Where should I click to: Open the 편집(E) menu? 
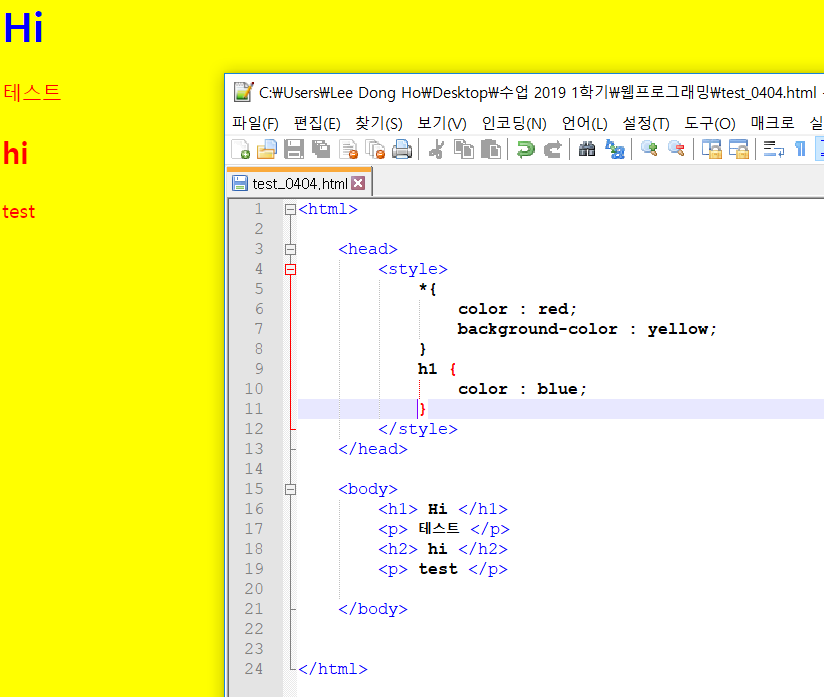317,123
